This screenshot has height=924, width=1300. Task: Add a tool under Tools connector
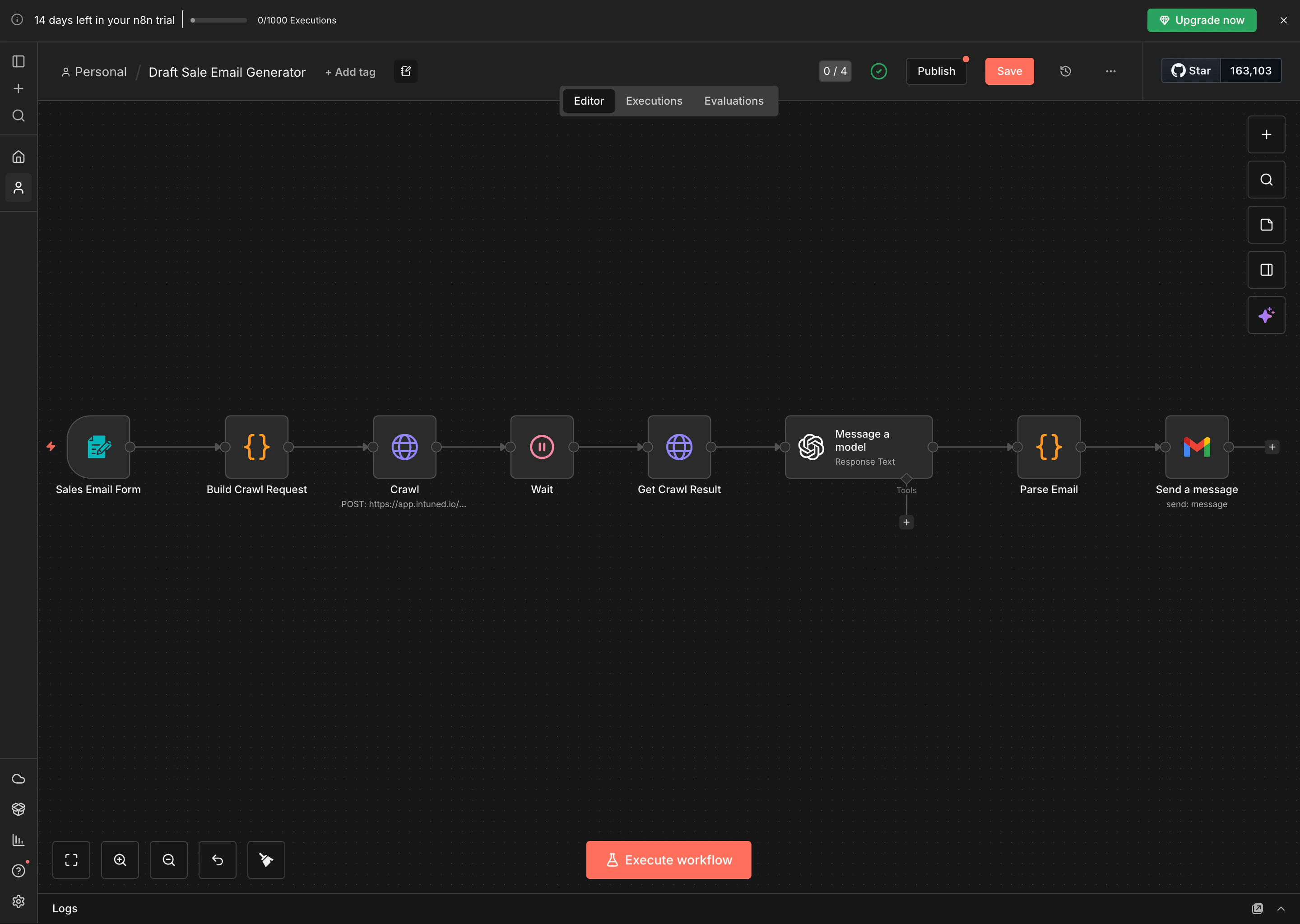906,522
